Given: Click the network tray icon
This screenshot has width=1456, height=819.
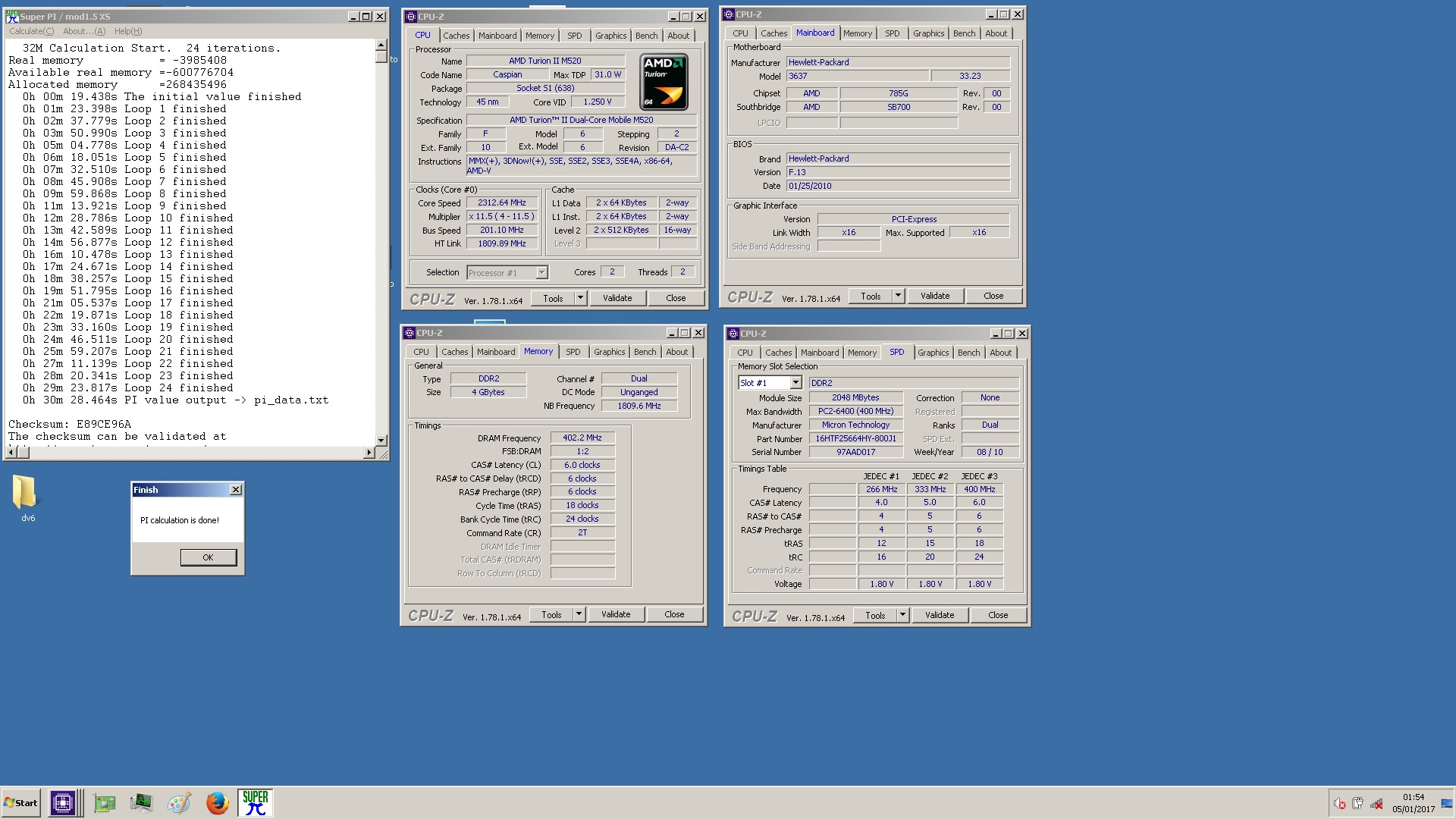Looking at the screenshot, I should click(1376, 804).
